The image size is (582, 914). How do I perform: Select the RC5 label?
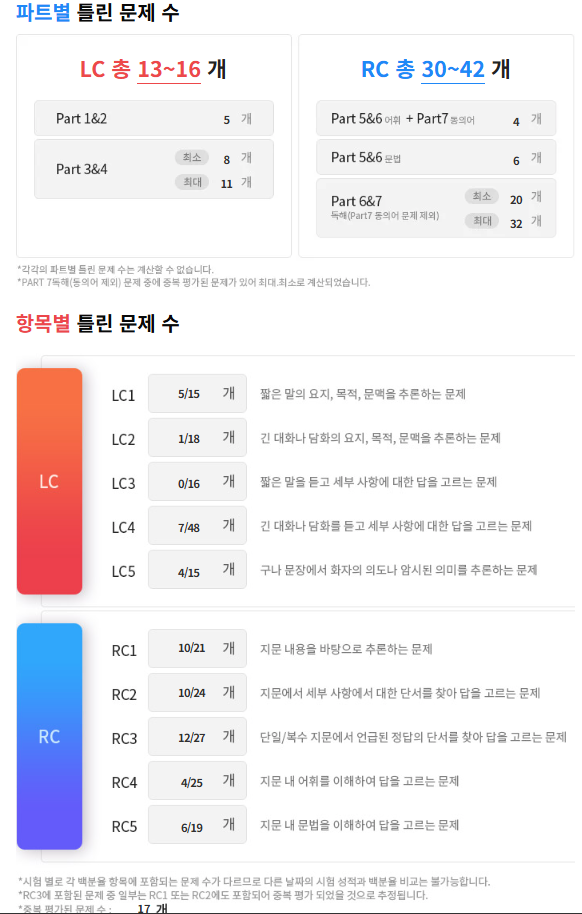124,827
